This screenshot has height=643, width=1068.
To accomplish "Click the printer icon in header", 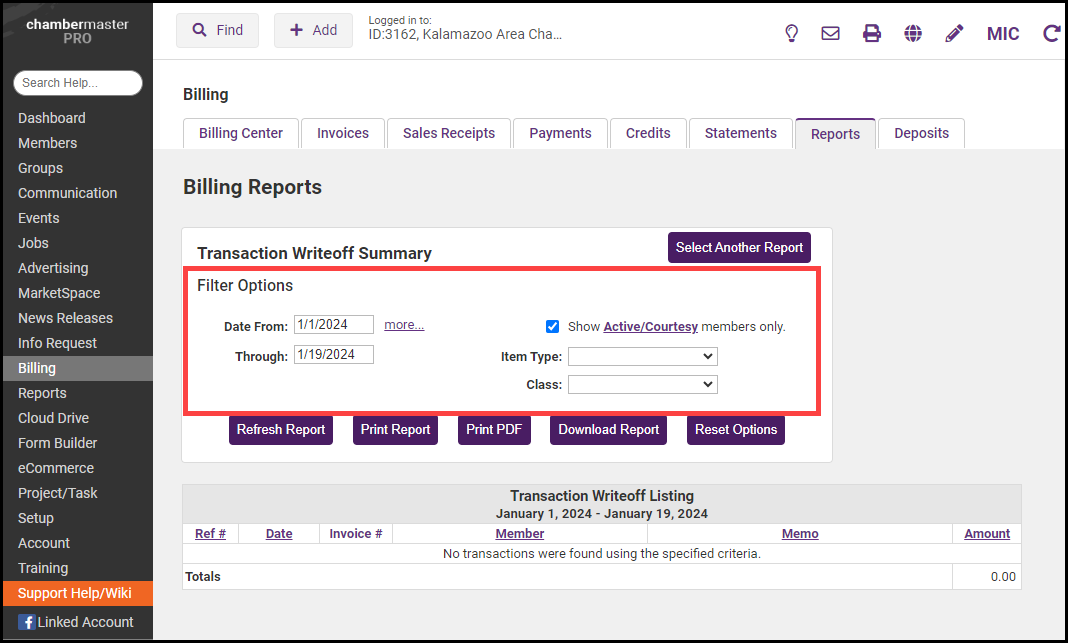I will (x=872, y=33).
